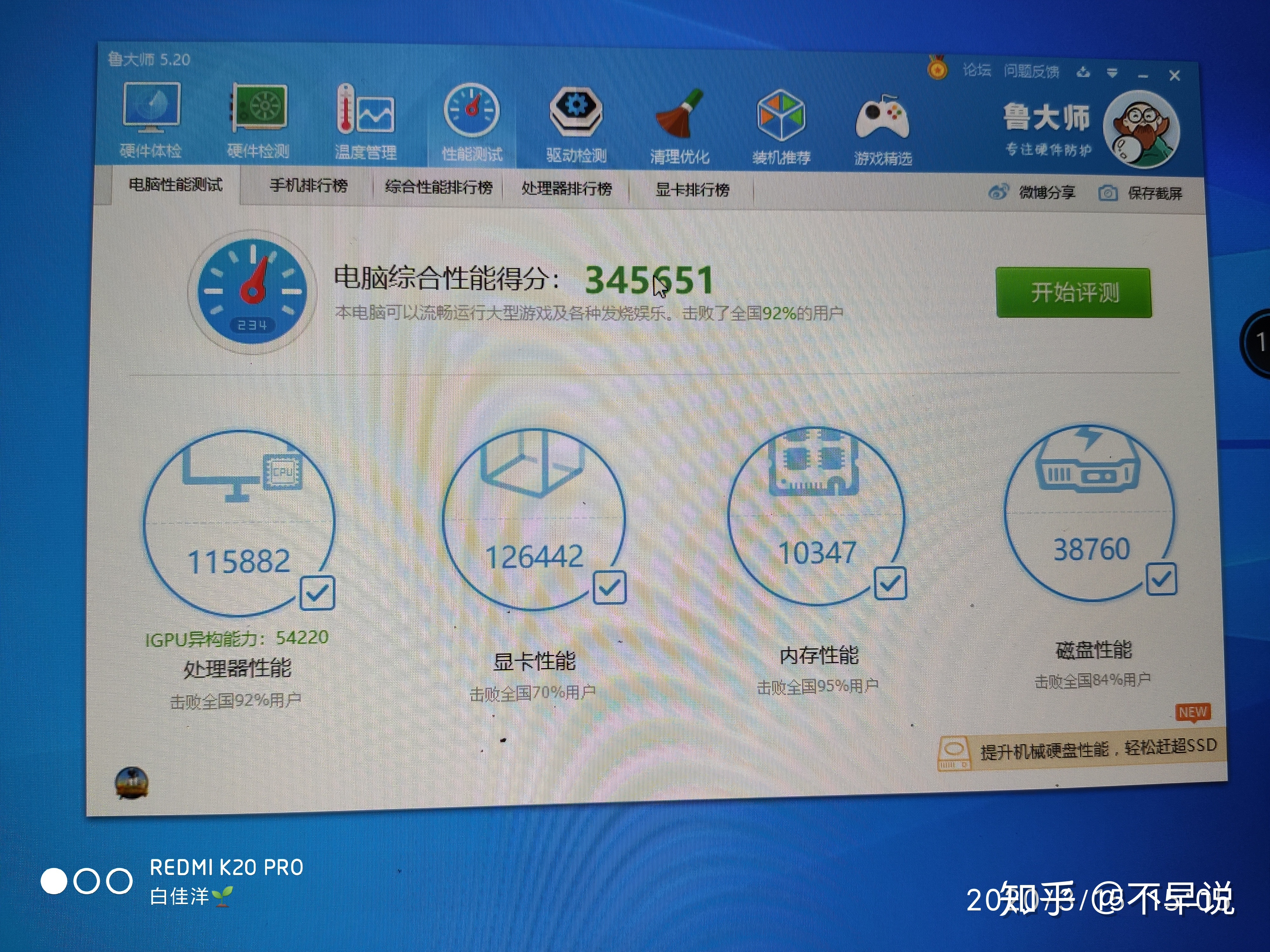The width and height of the screenshot is (1270, 952).
Task: Click IGPU异构能力: 54220 text
Action: 237,638
